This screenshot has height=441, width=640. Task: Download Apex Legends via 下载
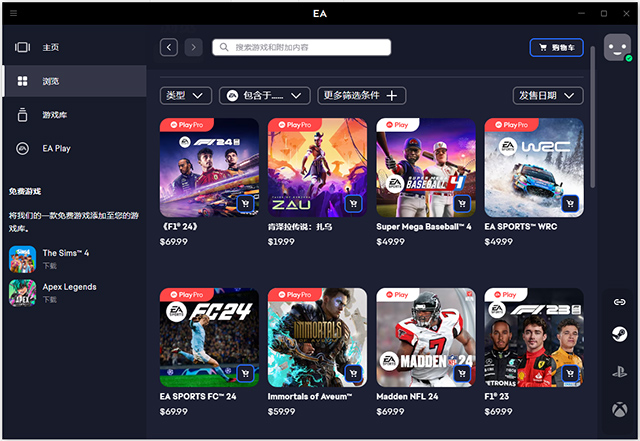pyautogui.click(x=50, y=300)
